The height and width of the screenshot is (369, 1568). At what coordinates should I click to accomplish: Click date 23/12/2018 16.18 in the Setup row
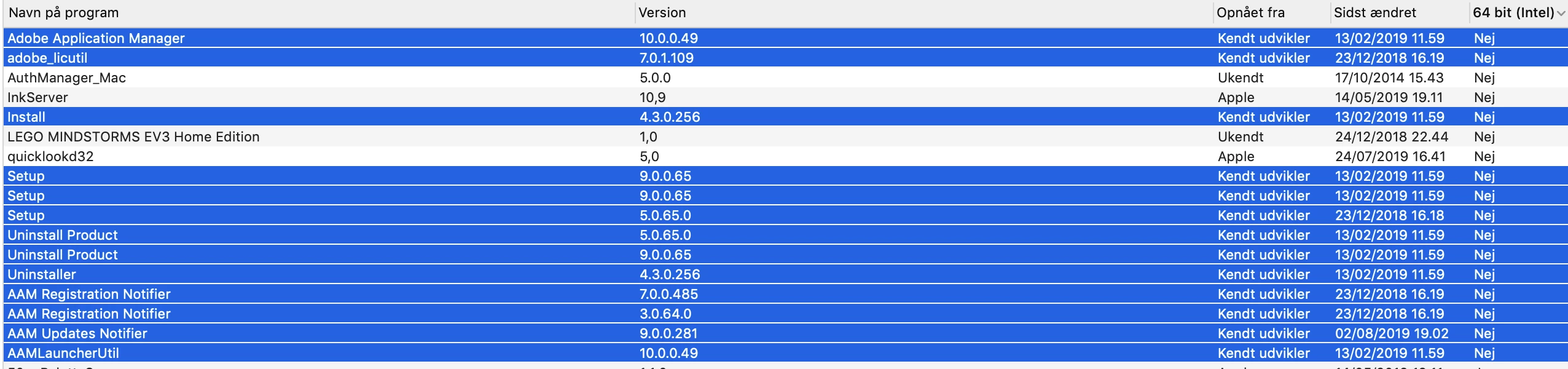tap(1390, 215)
